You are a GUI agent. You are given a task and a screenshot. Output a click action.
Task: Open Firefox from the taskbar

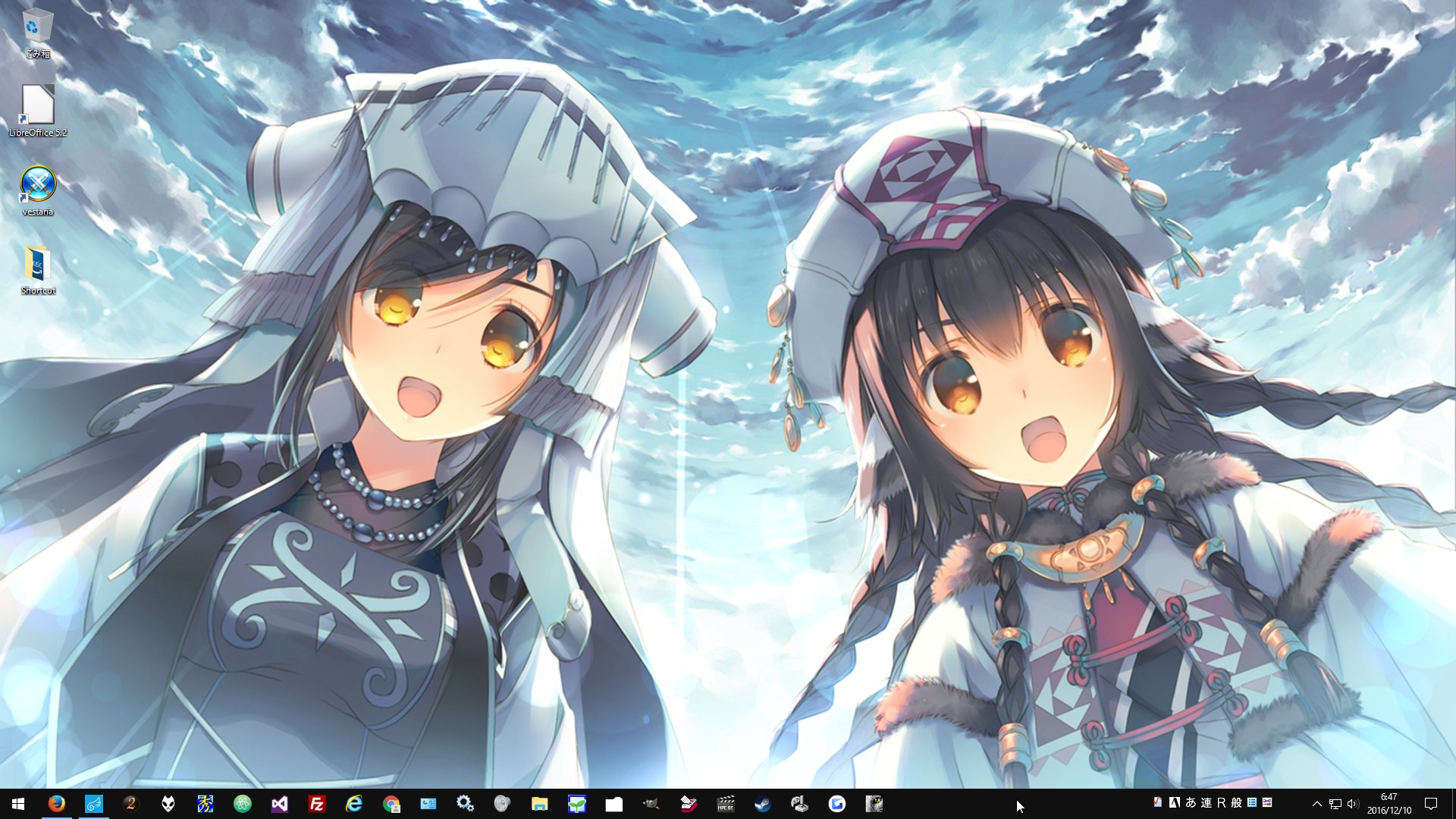point(56,804)
